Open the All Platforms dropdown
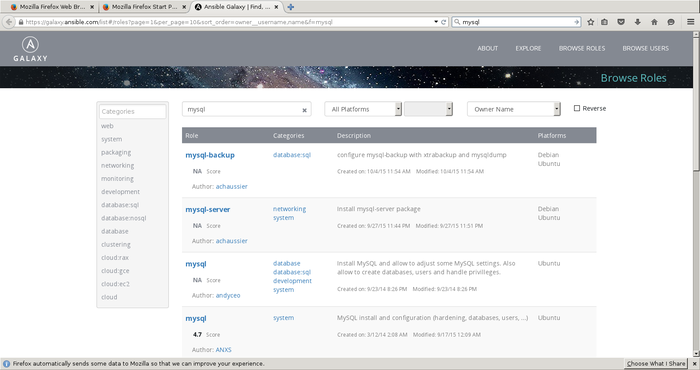The width and height of the screenshot is (700, 370). pyautogui.click(x=363, y=109)
